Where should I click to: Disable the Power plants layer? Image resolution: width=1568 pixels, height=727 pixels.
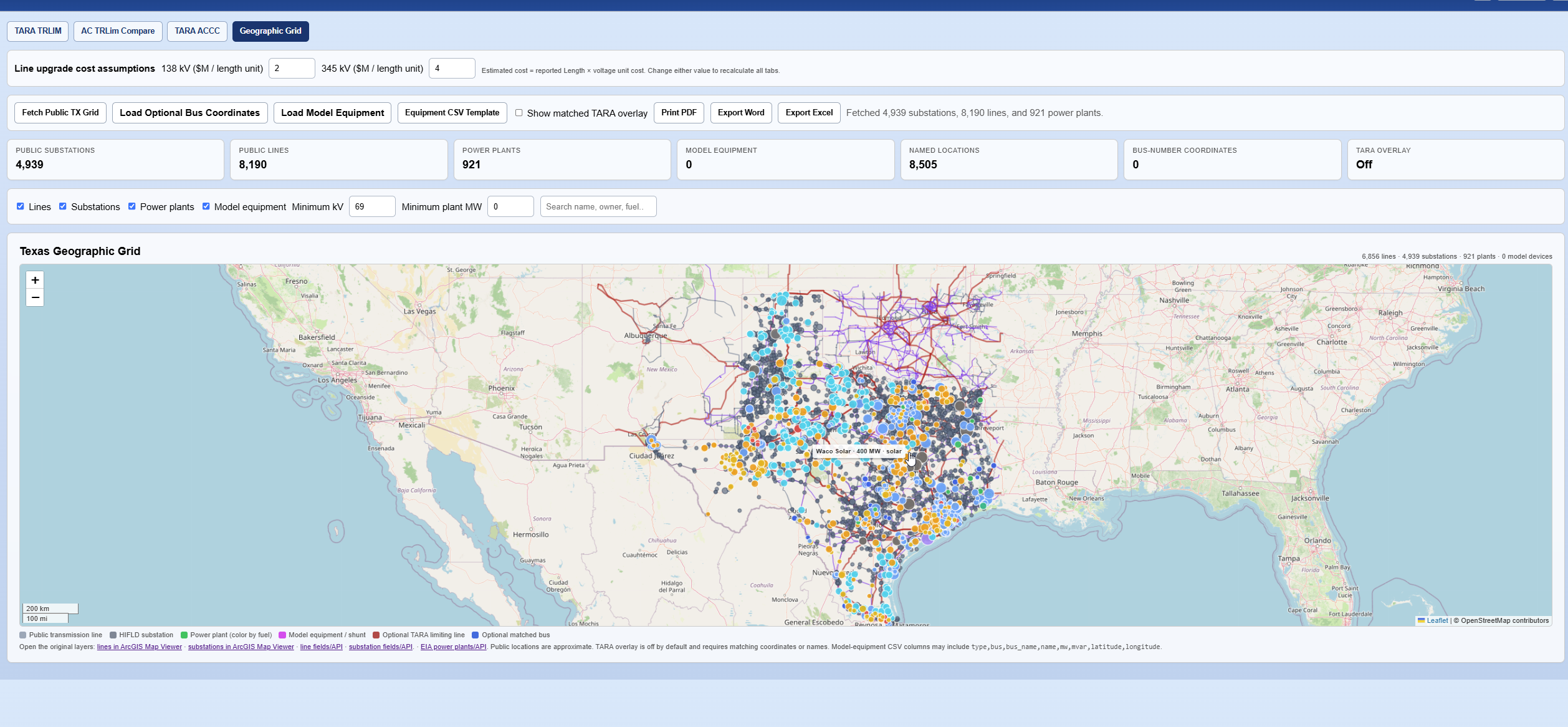click(132, 206)
